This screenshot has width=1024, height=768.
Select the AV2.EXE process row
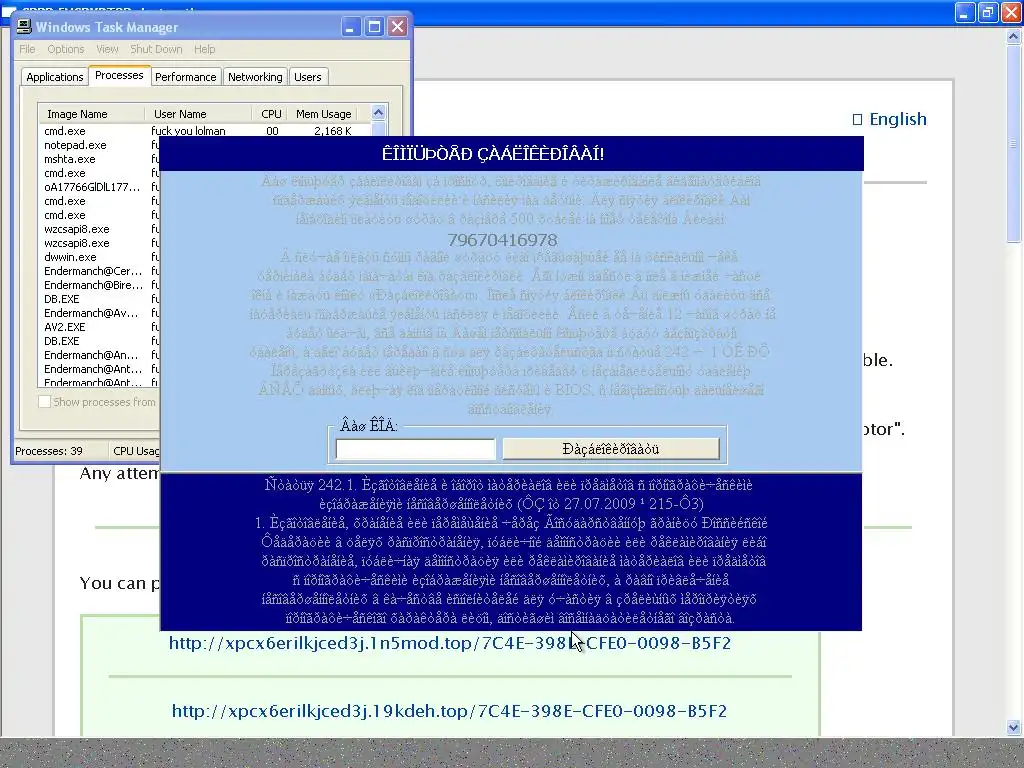[x=99, y=327]
